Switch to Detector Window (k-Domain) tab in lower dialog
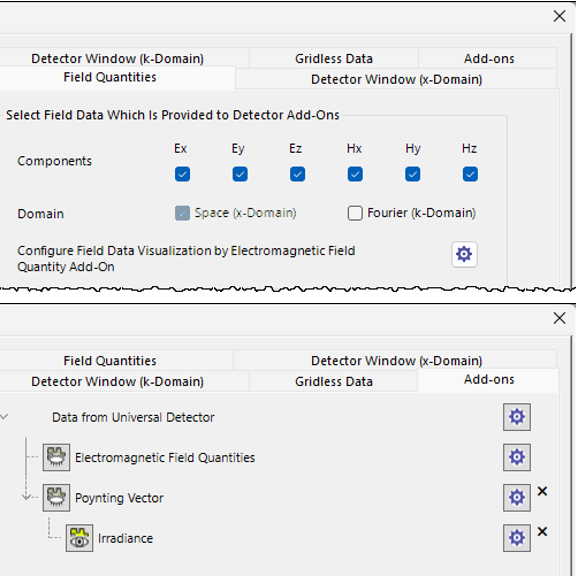 click(117, 381)
